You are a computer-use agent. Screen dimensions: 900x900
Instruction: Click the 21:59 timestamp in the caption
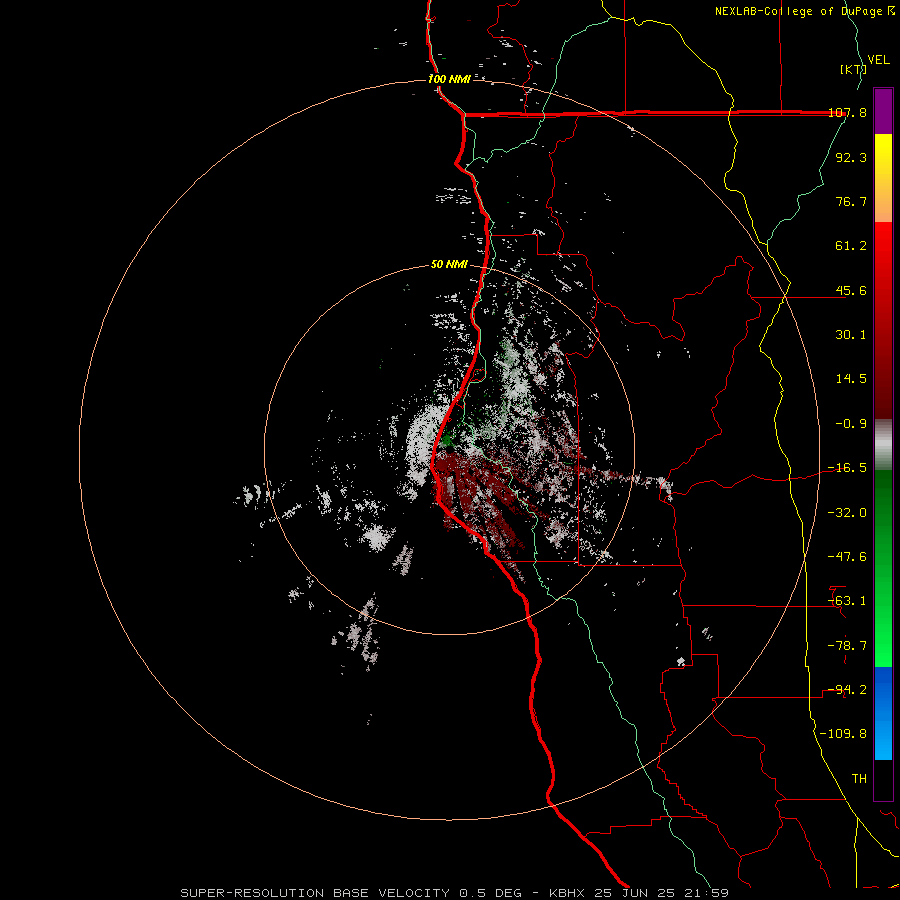point(707,893)
